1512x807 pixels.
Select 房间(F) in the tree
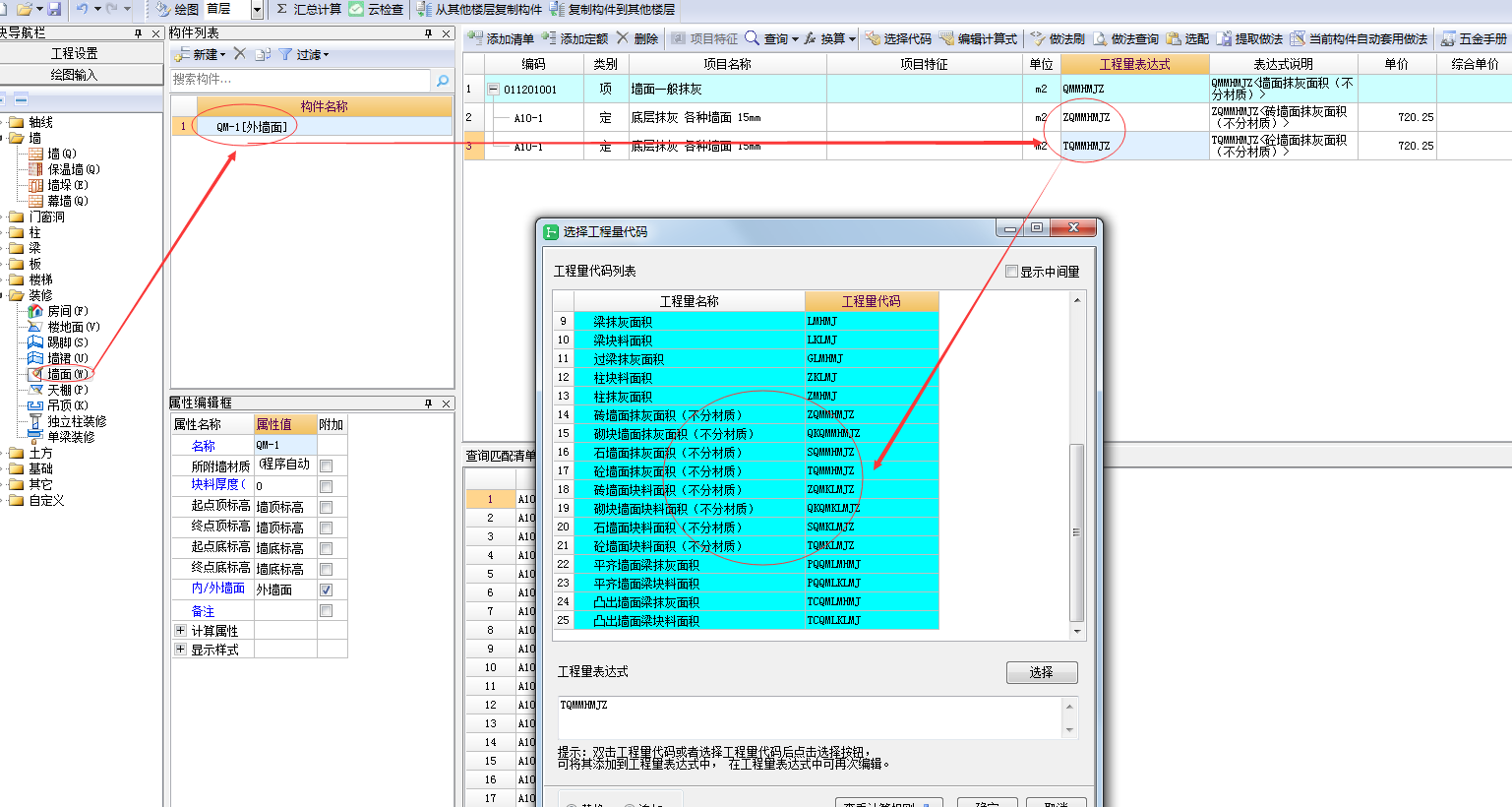tap(59, 311)
